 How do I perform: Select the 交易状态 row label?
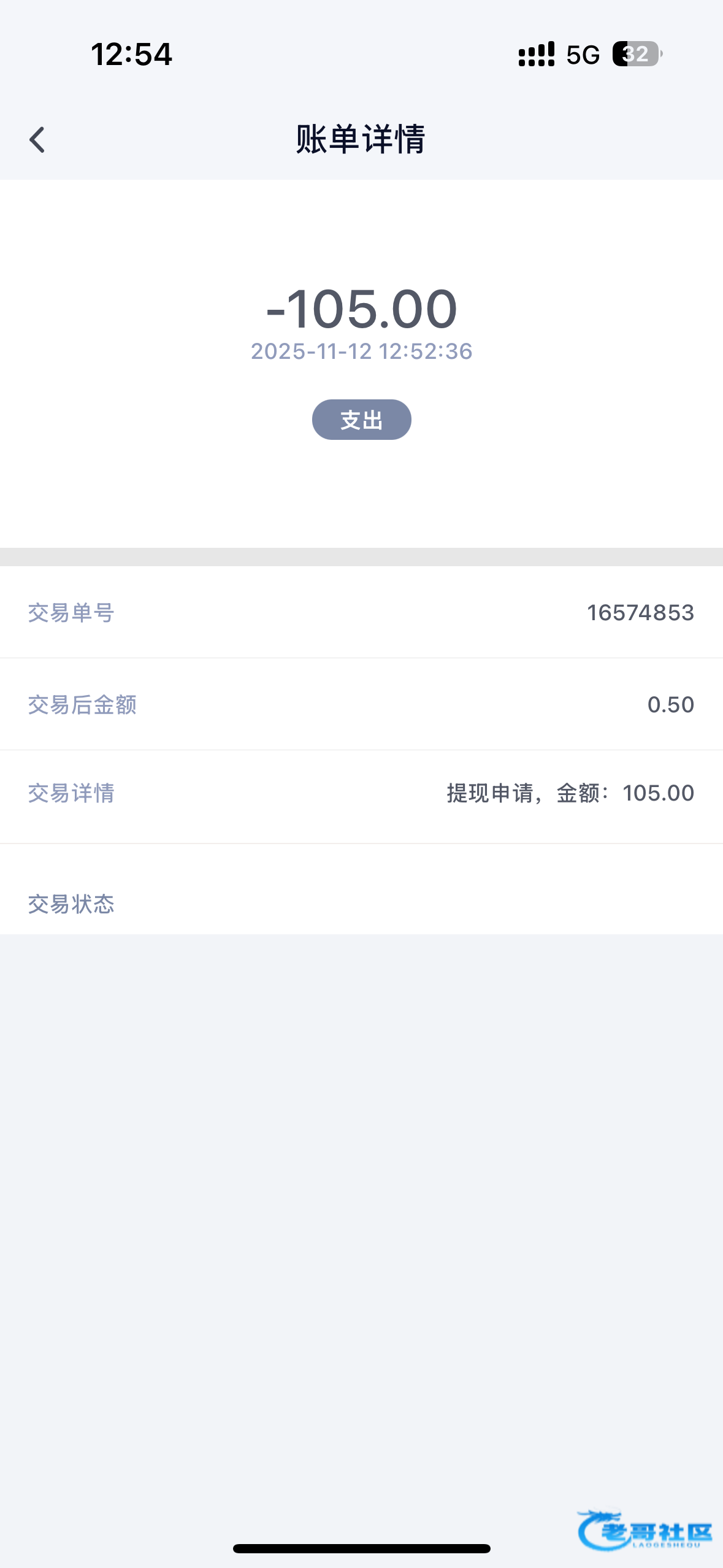pos(71,904)
